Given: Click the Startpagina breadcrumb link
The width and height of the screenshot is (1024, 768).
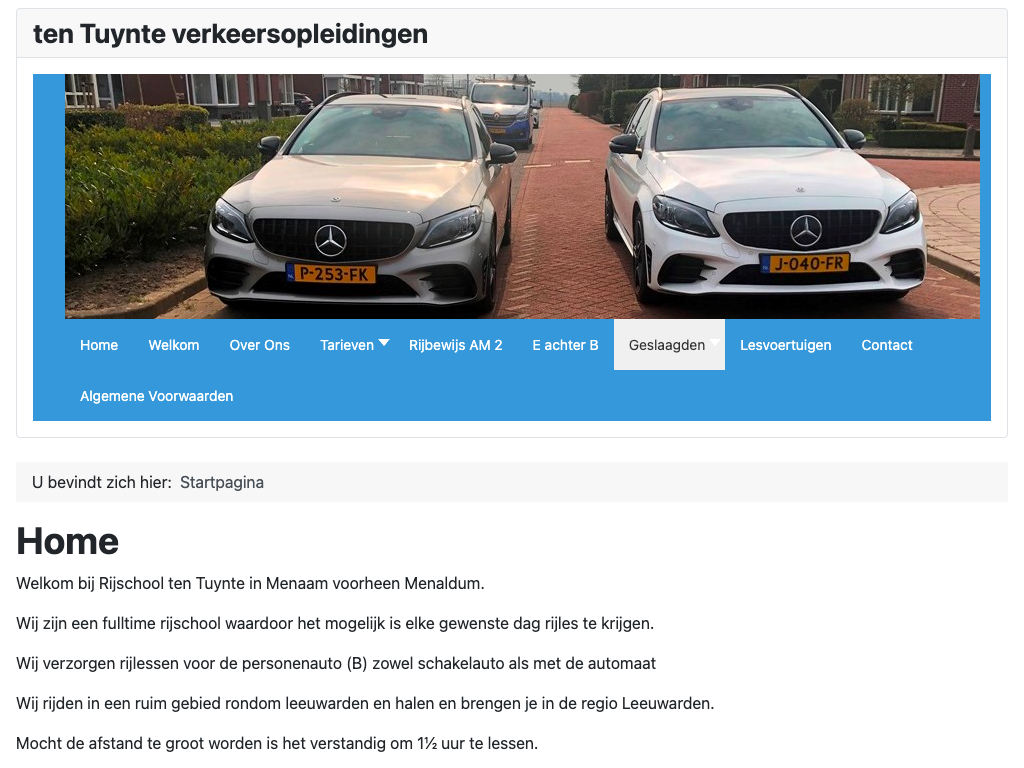Looking at the screenshot, I should pos(222,483).
